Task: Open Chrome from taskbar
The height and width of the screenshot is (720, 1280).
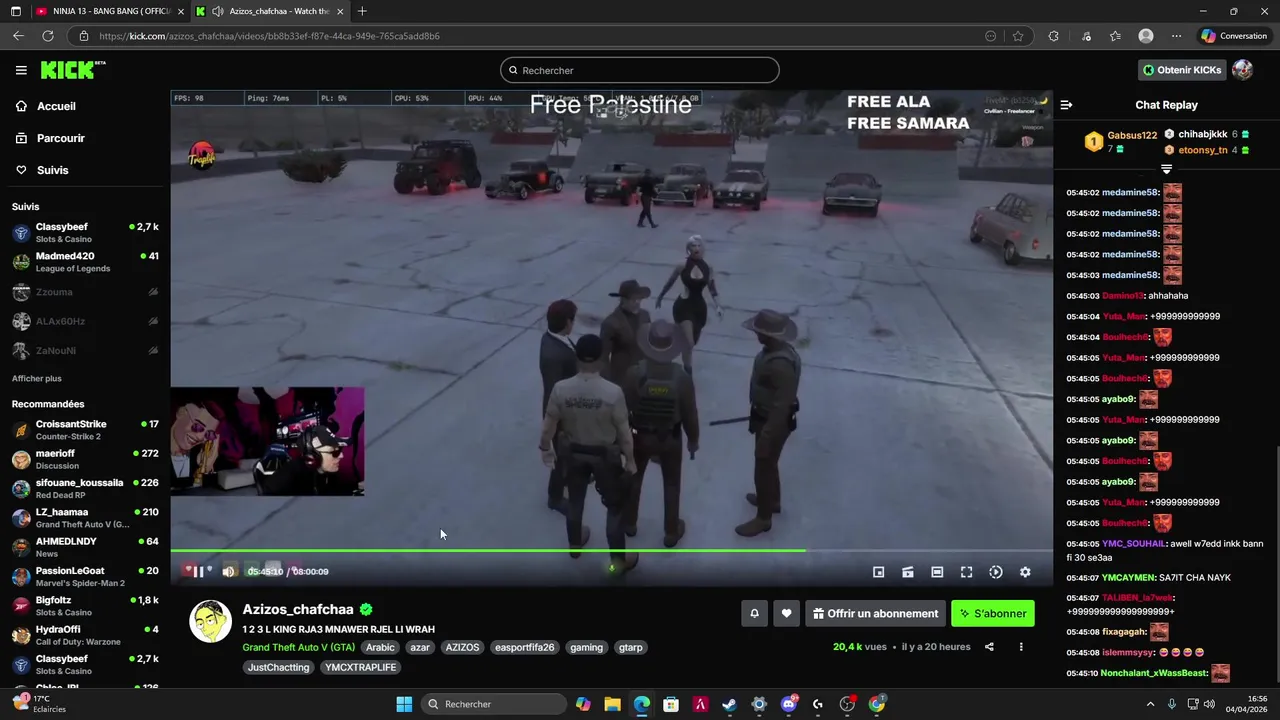Action: [x=876, y=704]
